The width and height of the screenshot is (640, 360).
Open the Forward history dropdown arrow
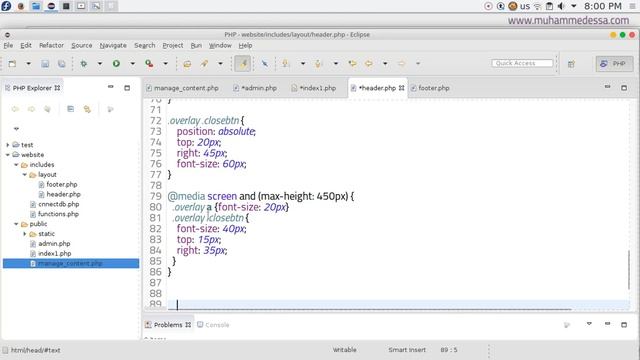coord(418,64)
